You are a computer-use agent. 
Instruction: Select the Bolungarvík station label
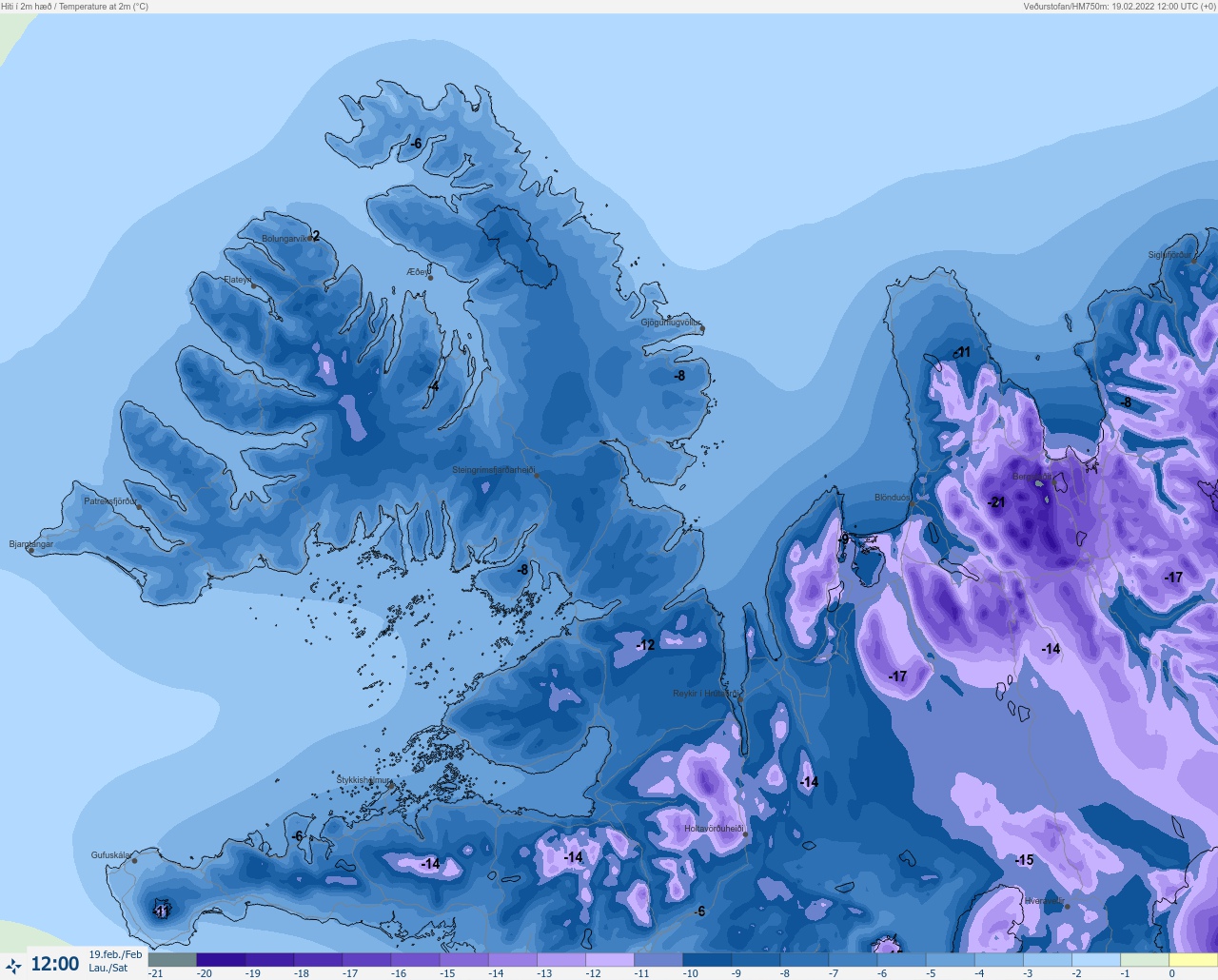pos(286,239)
